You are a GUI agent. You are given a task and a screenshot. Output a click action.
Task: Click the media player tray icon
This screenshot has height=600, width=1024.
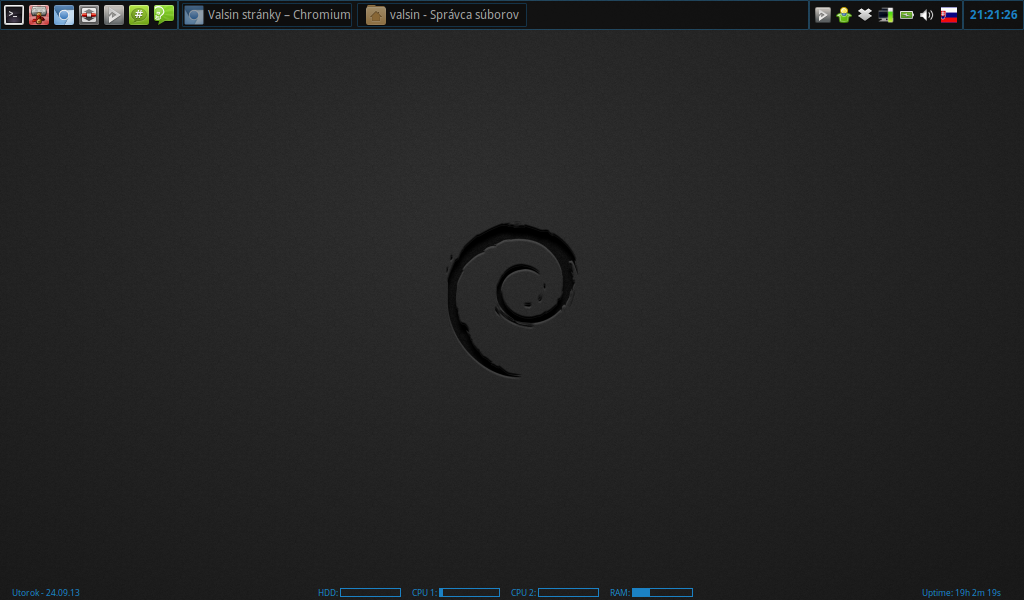(823, 15)
